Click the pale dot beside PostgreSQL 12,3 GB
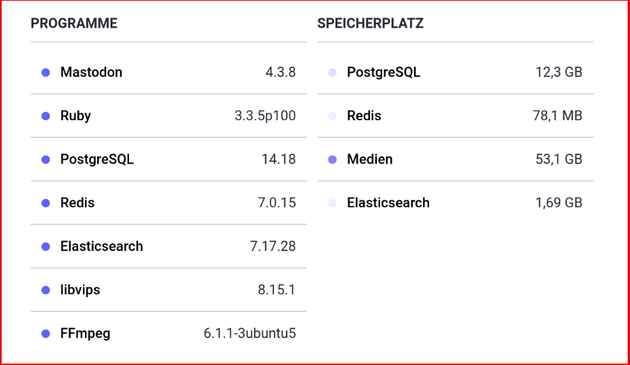Viewport: 630px width, 365px height. click(332, 72)
